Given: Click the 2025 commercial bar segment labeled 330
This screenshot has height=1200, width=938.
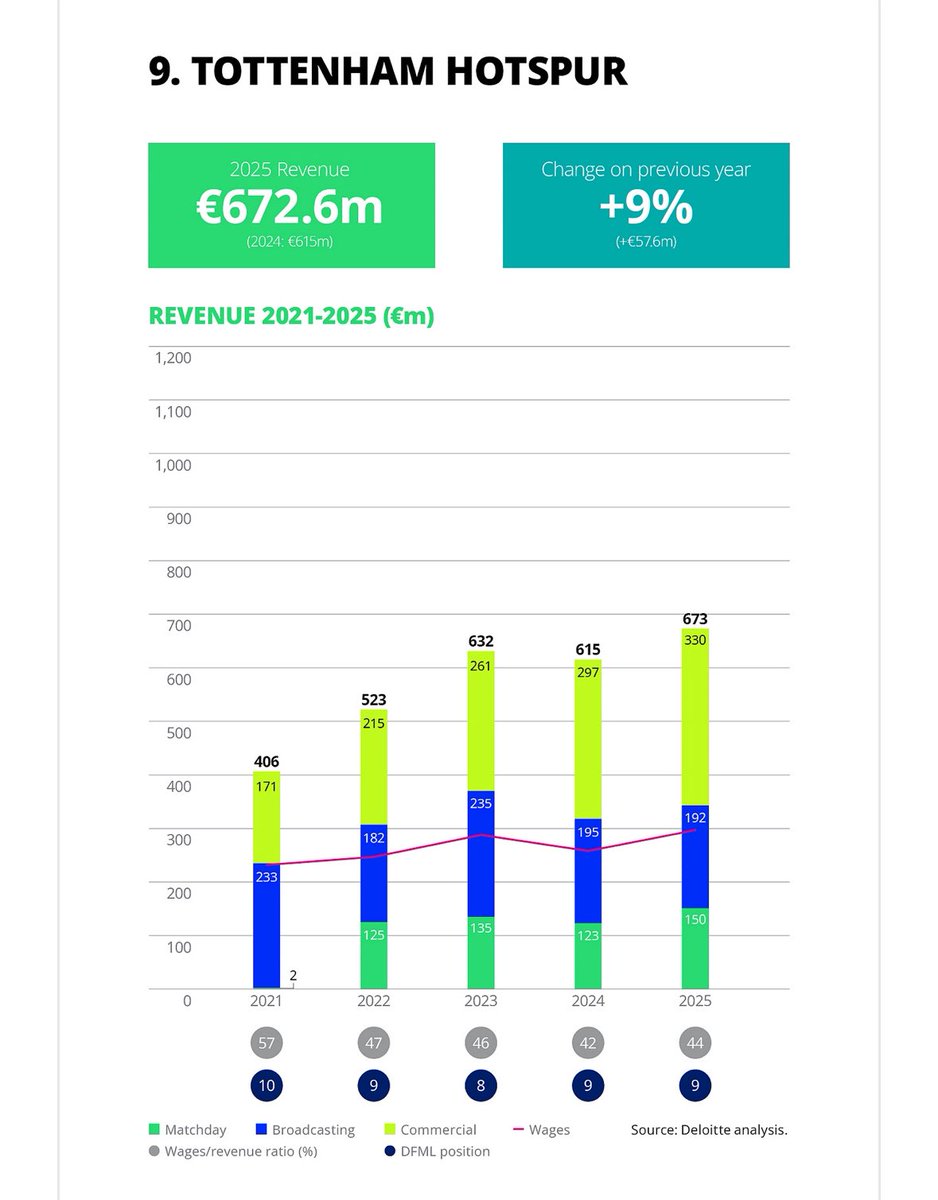Looking at the screenshot, I should [x=696, y=717].
